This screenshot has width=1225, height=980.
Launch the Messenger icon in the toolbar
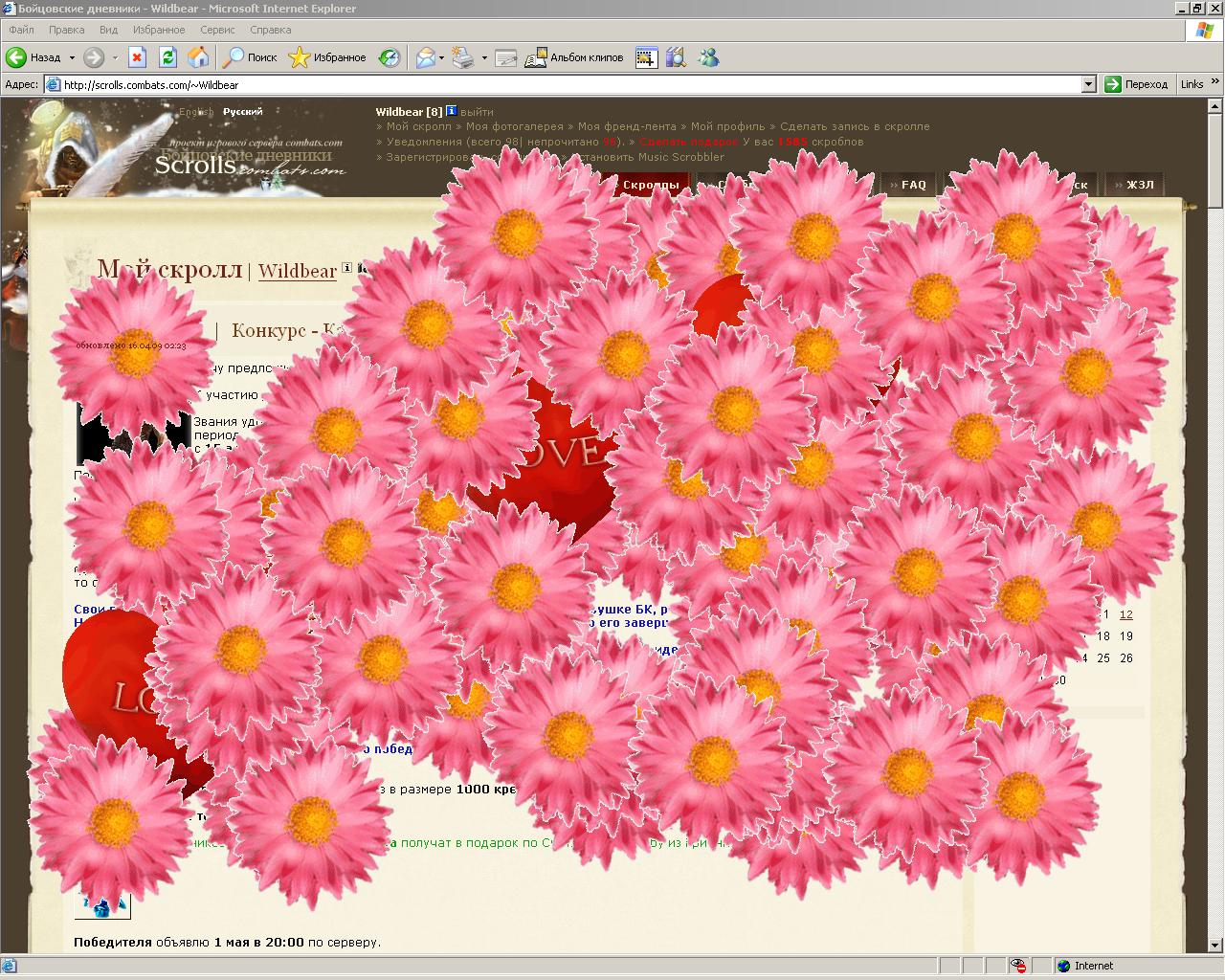(708, 57)
